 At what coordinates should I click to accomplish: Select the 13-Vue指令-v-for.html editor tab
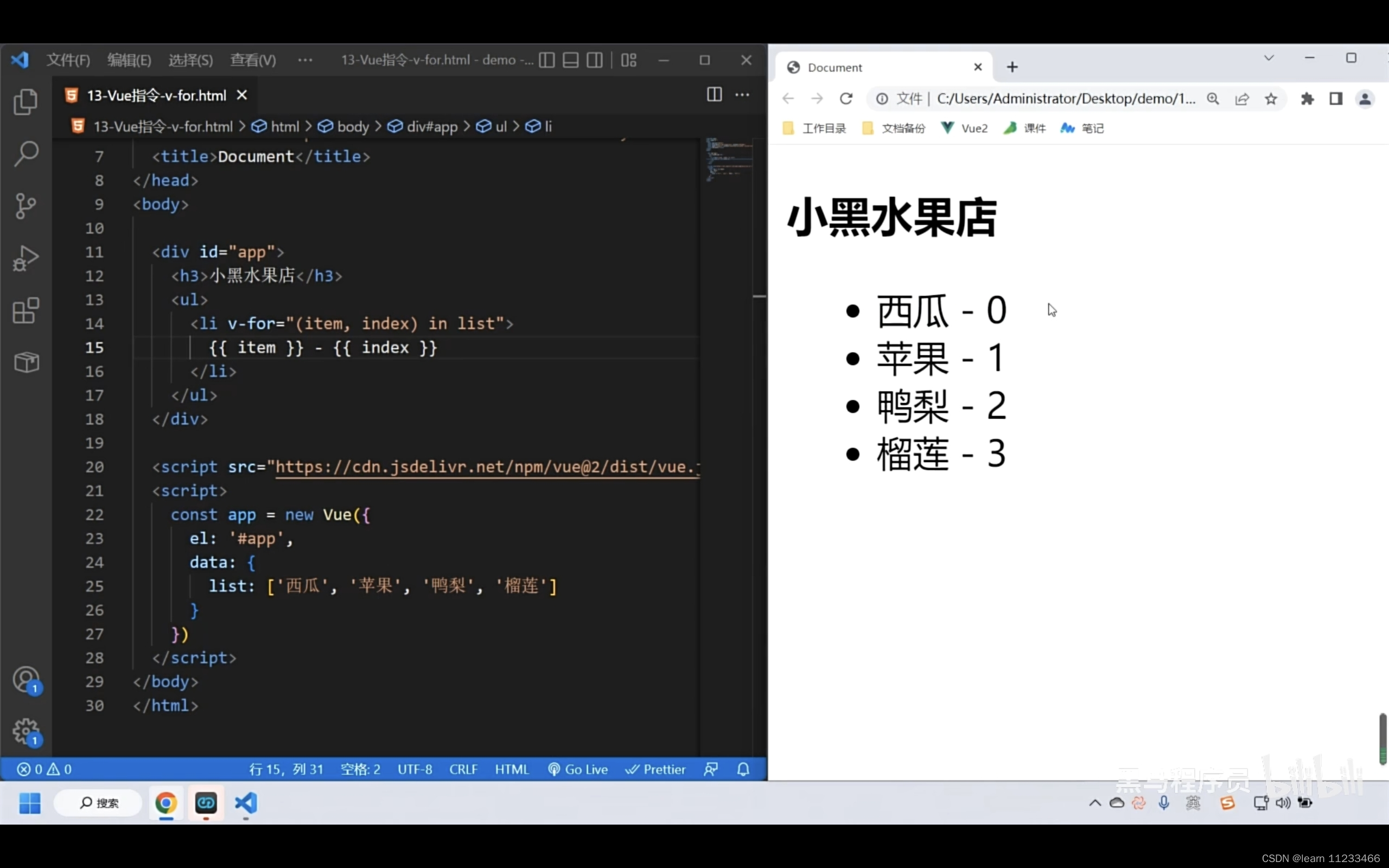pyautogui.click(x=156, y=95)
